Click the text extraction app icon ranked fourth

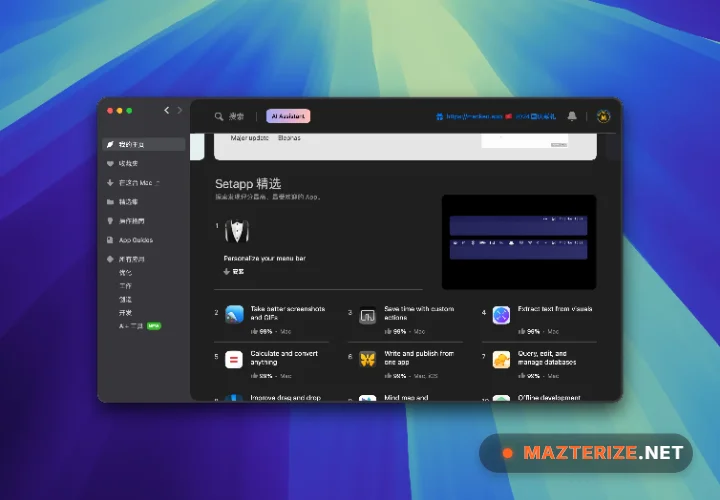[501, 315]
